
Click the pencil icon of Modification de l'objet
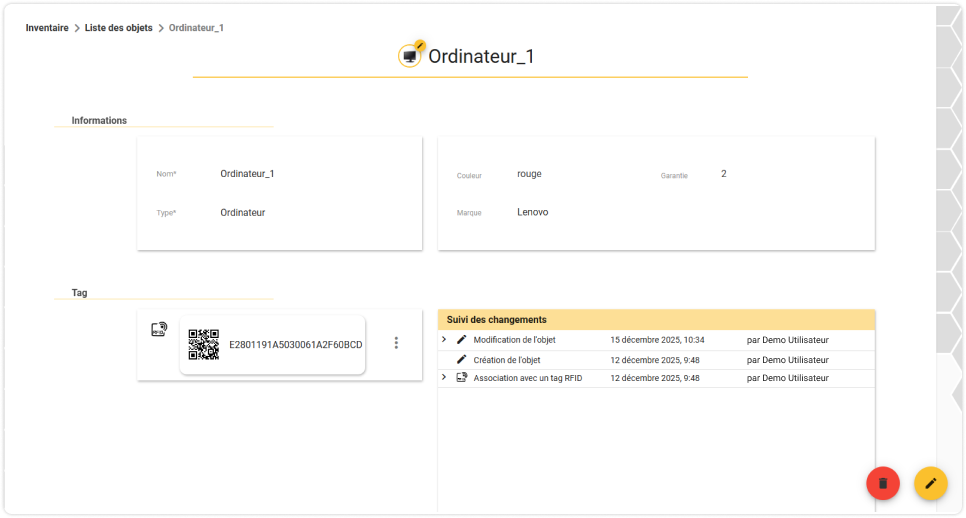[461, 339]
